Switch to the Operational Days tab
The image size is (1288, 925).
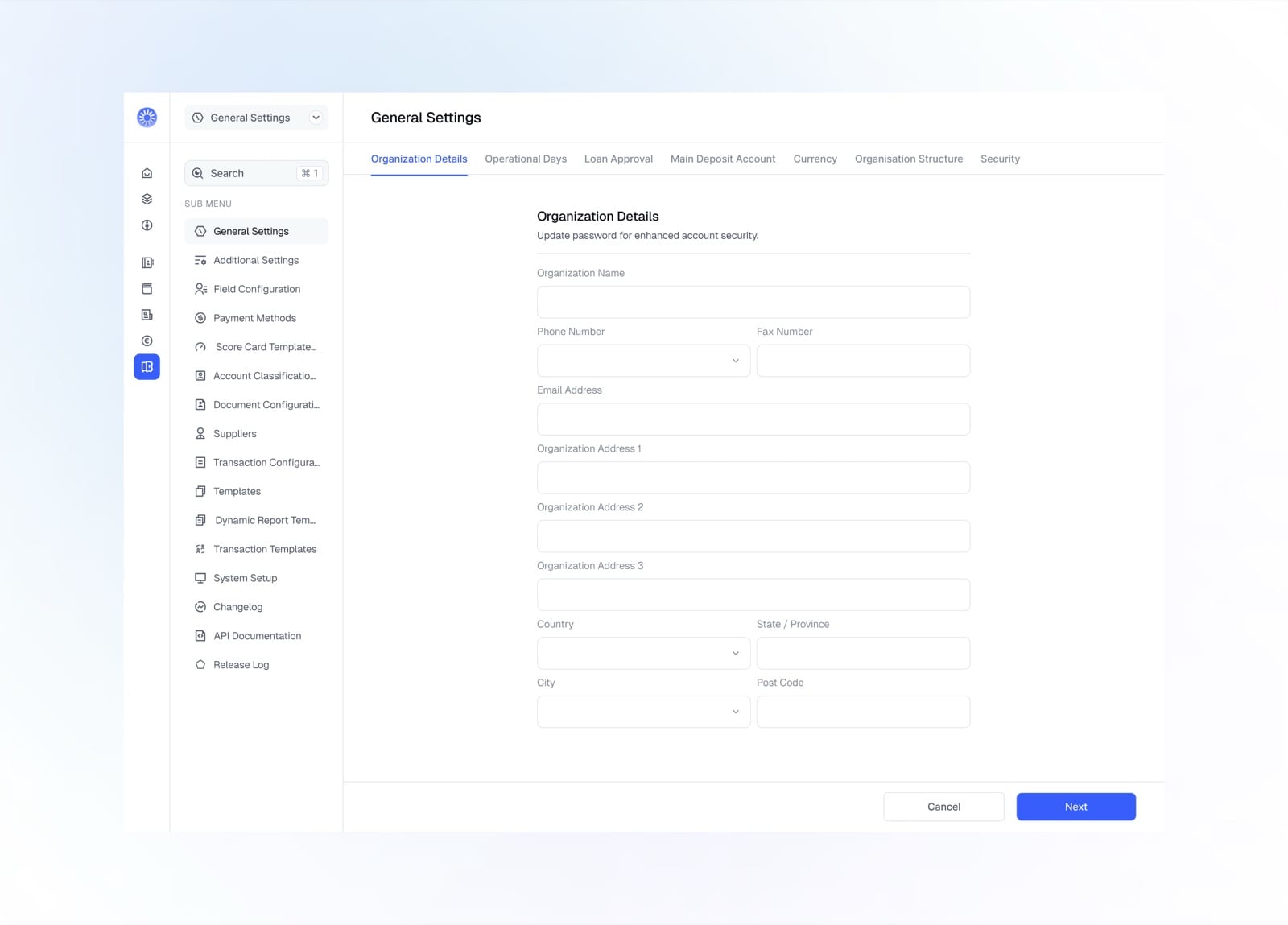[526, 159]
